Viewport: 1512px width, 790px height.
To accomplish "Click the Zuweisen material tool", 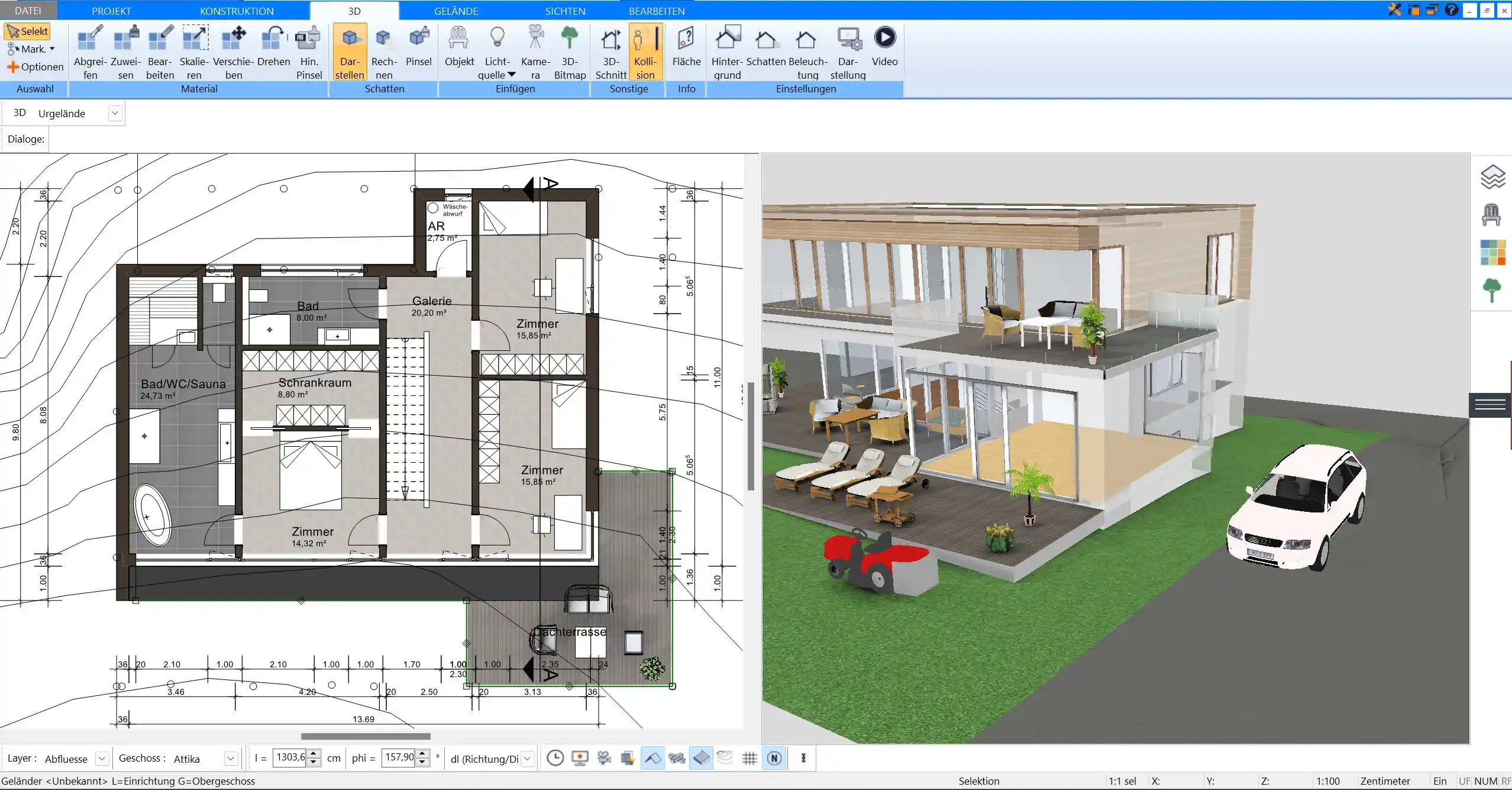I will (125, 52).
